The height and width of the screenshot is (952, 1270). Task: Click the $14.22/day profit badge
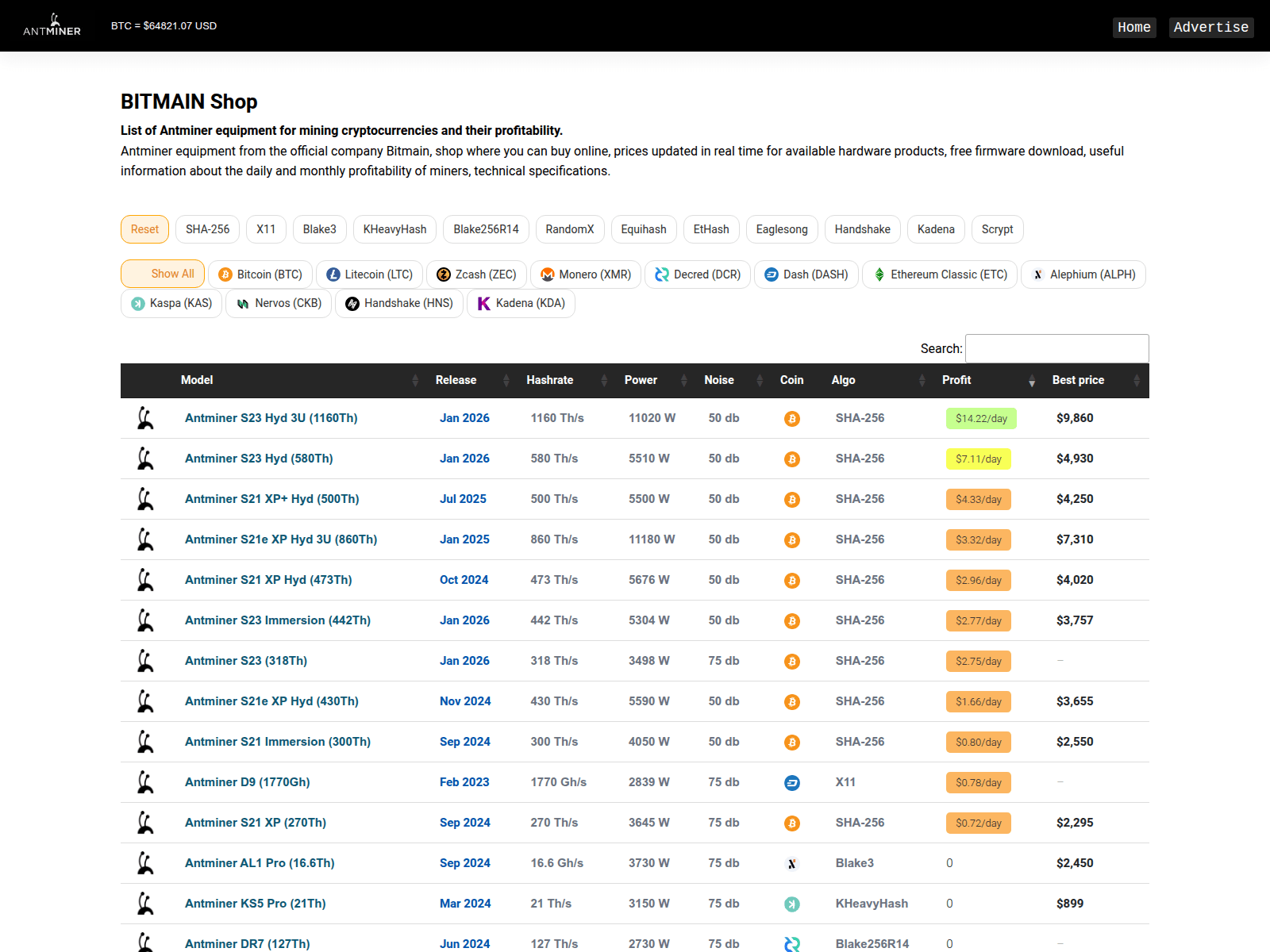pos(981,418)
